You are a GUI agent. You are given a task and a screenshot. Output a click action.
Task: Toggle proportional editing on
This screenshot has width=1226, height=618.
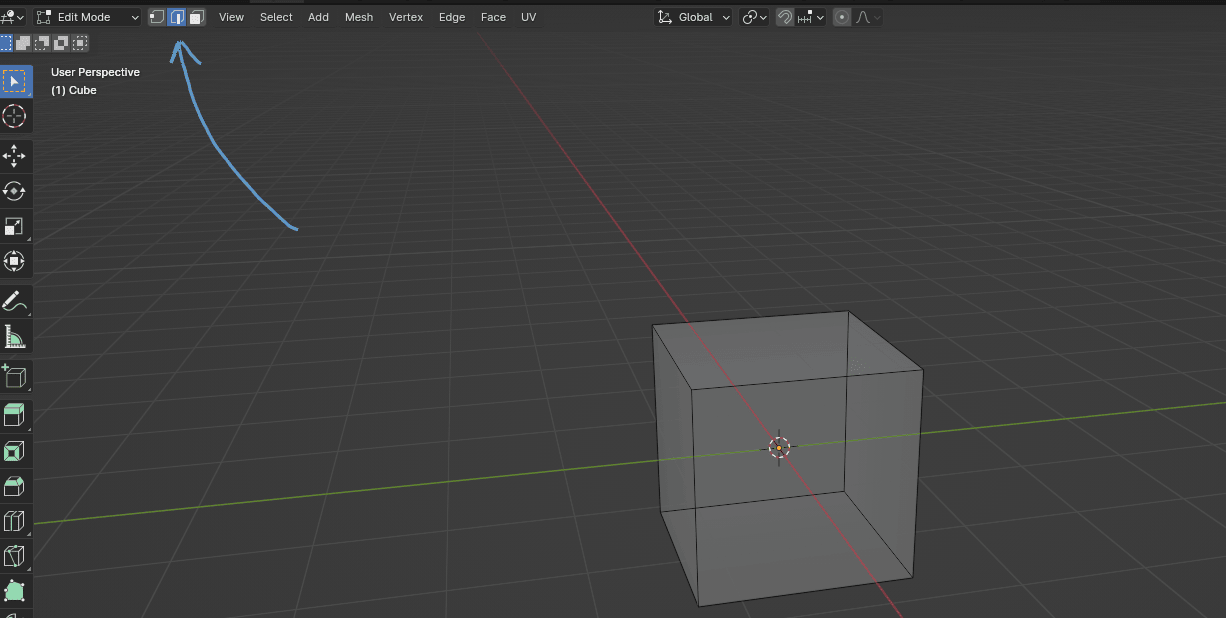click(x=842, y=17)
